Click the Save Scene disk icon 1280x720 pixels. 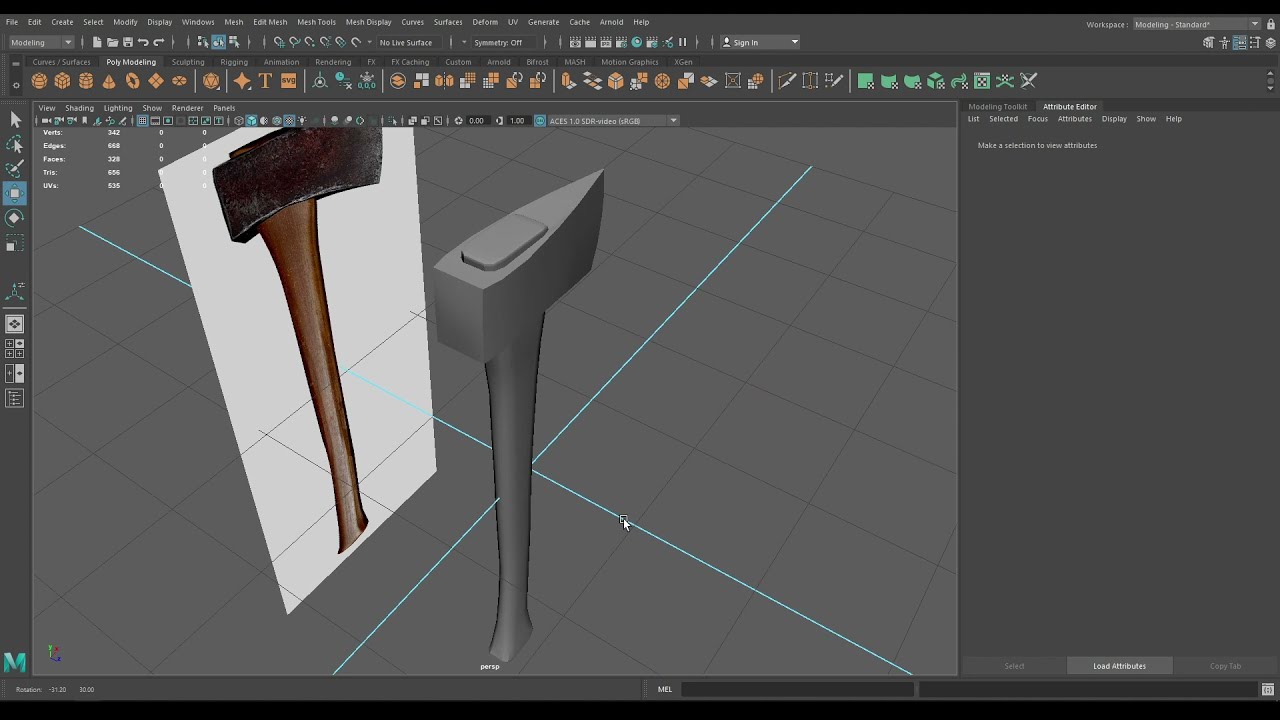(x=127, y=42)
